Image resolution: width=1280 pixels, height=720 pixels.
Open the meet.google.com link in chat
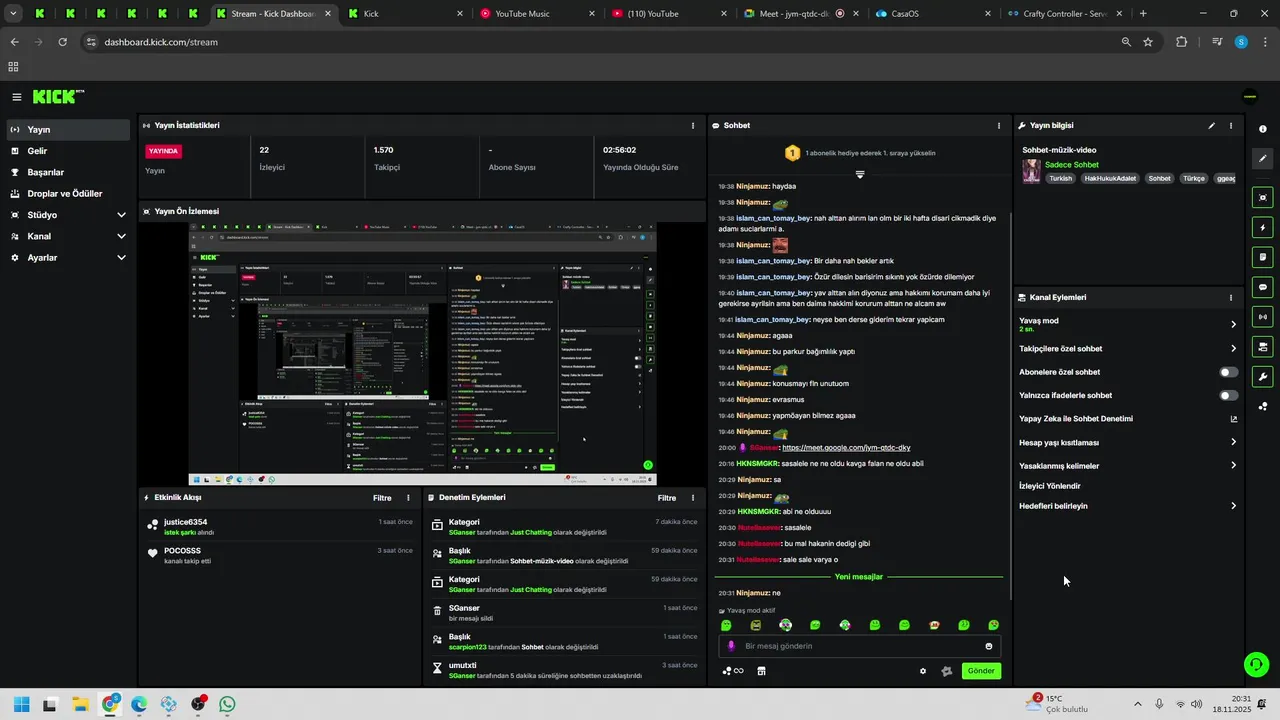click(x=846, y=448)
